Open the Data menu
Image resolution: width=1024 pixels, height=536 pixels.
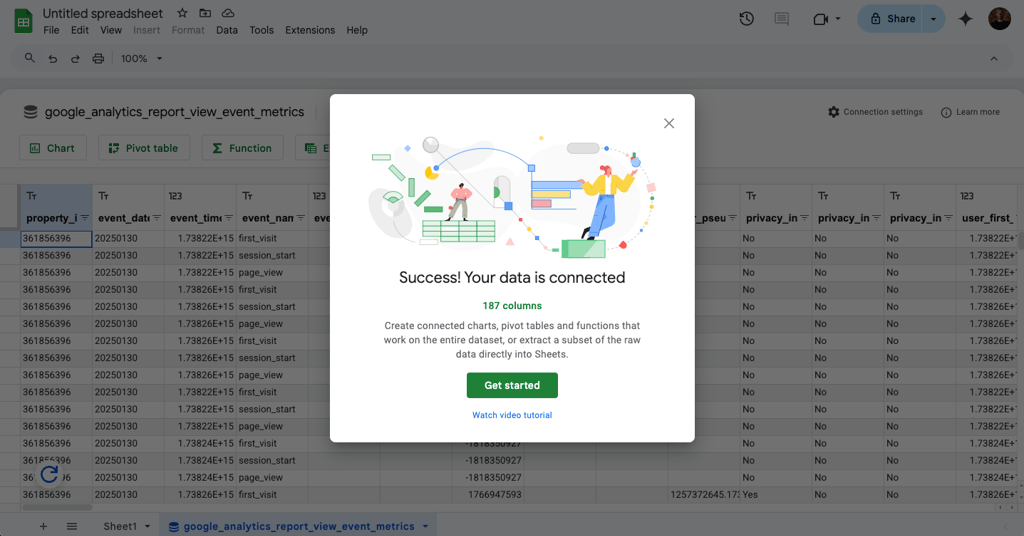coord(227,30)
